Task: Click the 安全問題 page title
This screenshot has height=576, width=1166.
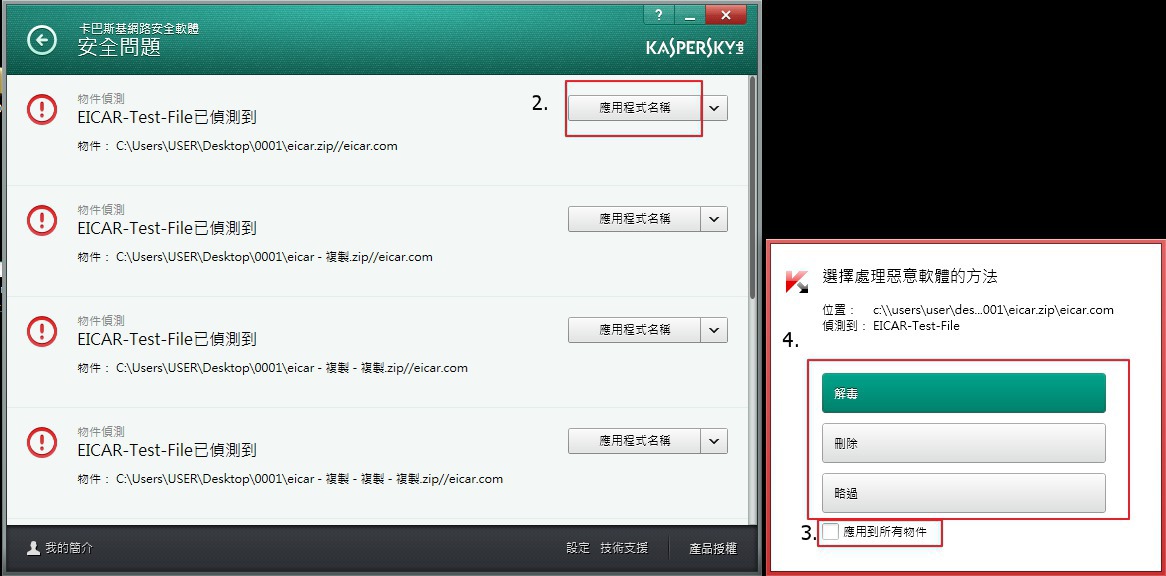Action: coord(119,48)
